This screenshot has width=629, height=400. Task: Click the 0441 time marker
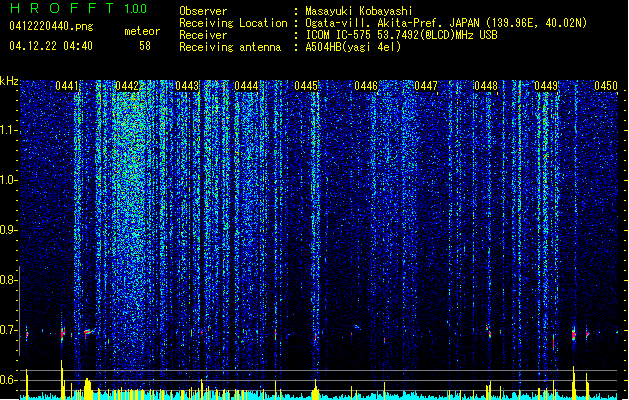pyautogui.click(x=67, y=86)
